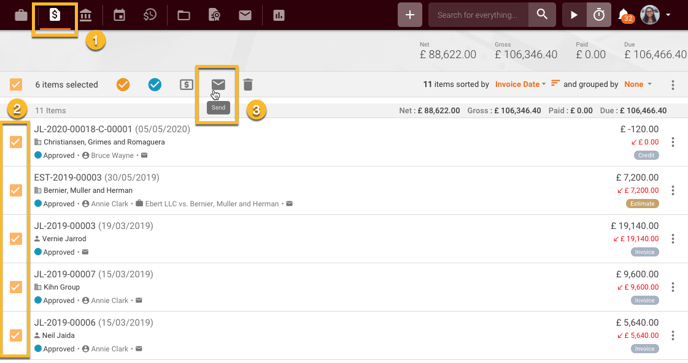
Task: Uncheck the JL-2020-00018-C-00001 checkbox
Action: click(16, 142)
